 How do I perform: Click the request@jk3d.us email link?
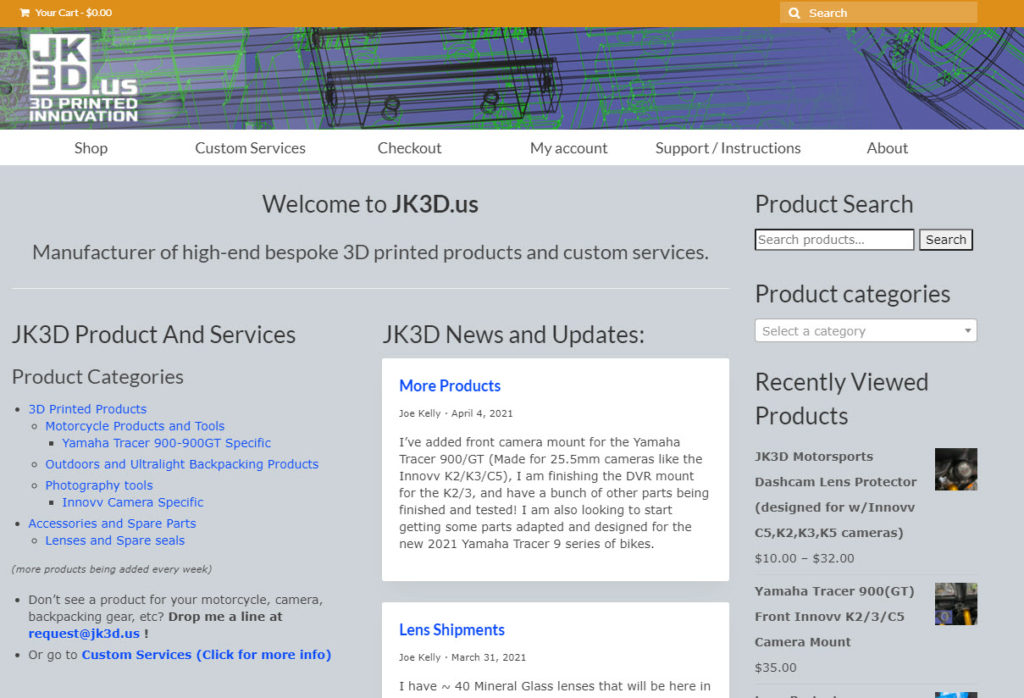coord(84,633)
